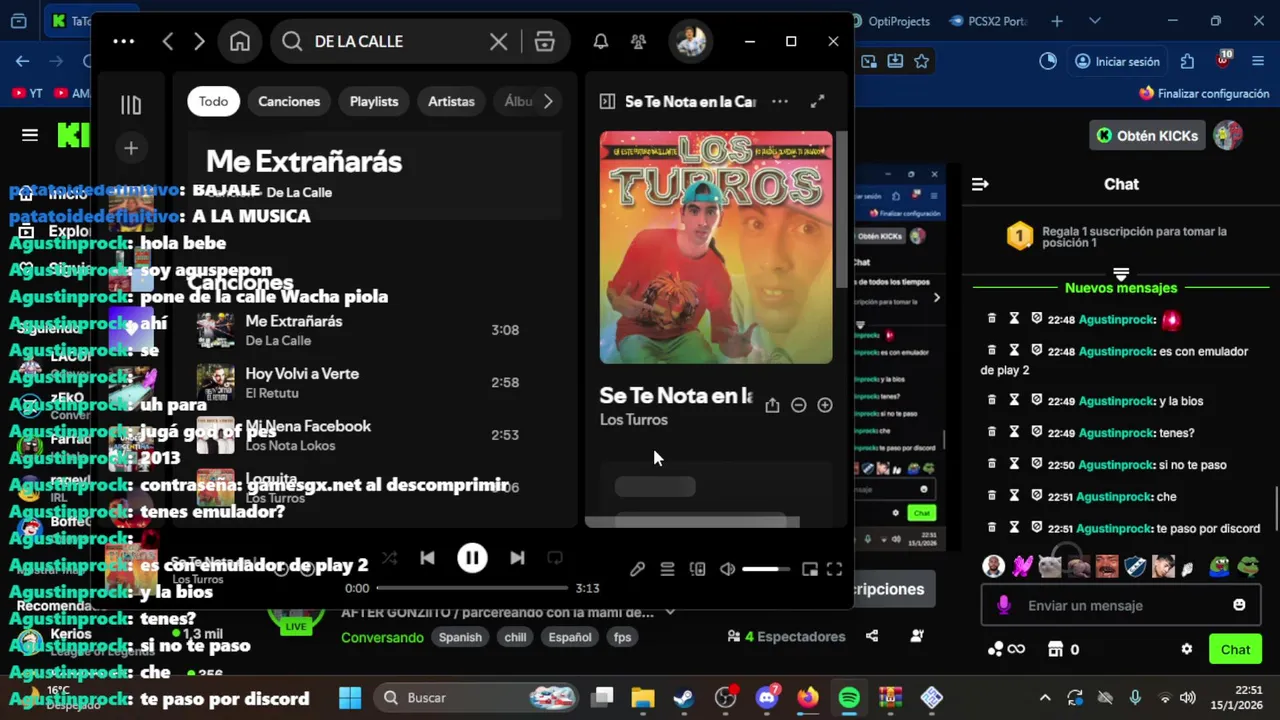1280x720 pixels.
Task: Open Spotify from the taskbar
Action: (x=849, y=697)
